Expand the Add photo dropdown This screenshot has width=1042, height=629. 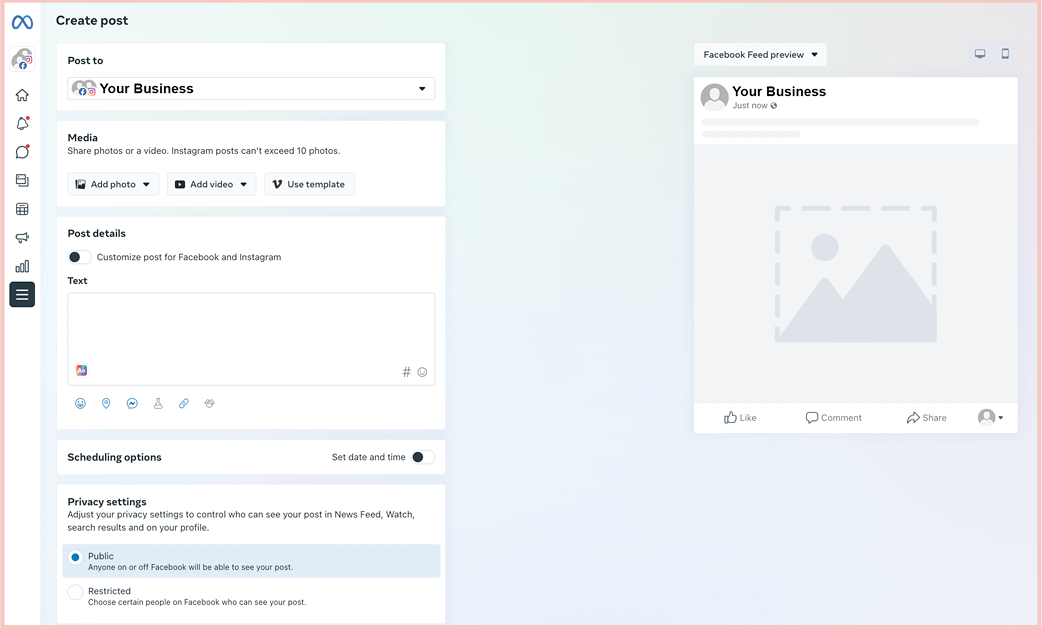click(113, 184)
